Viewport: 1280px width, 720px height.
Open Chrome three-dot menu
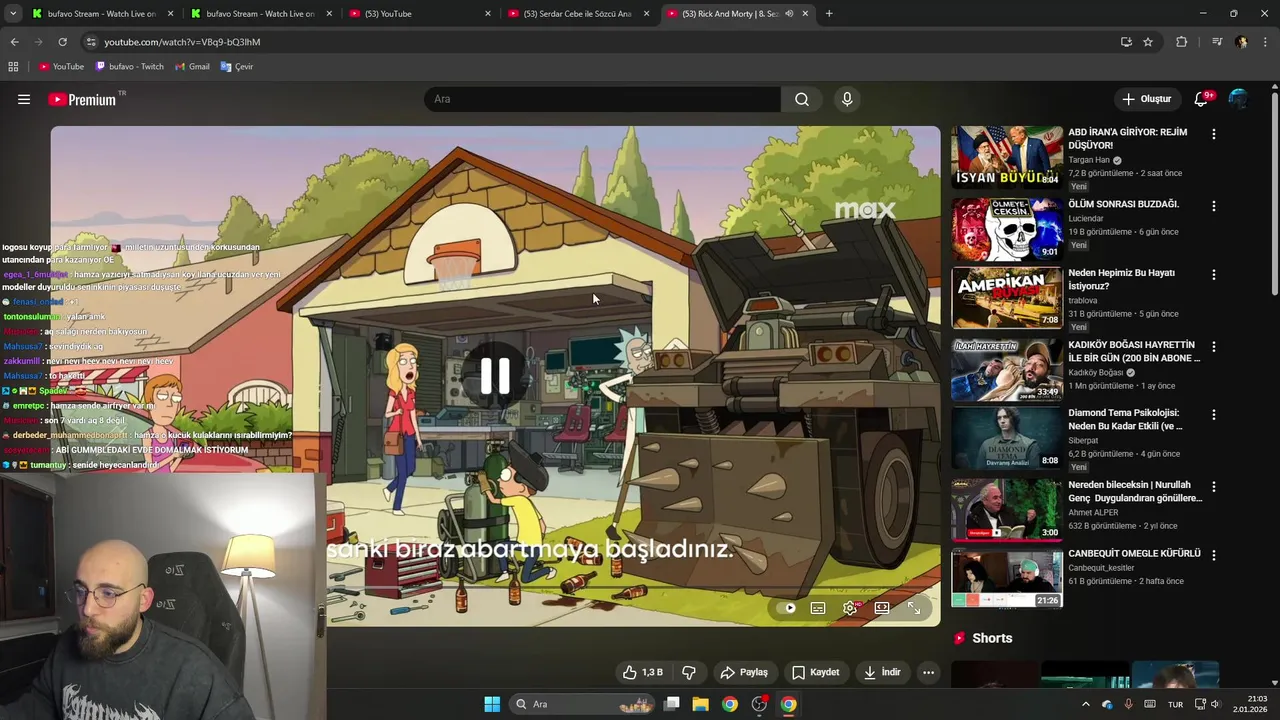click(x=1265, y=42)
